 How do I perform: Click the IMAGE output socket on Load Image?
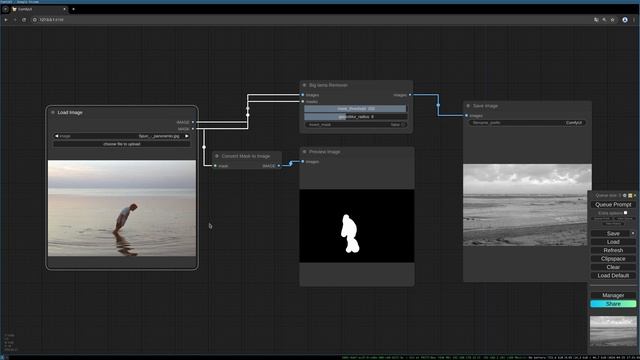193,122
